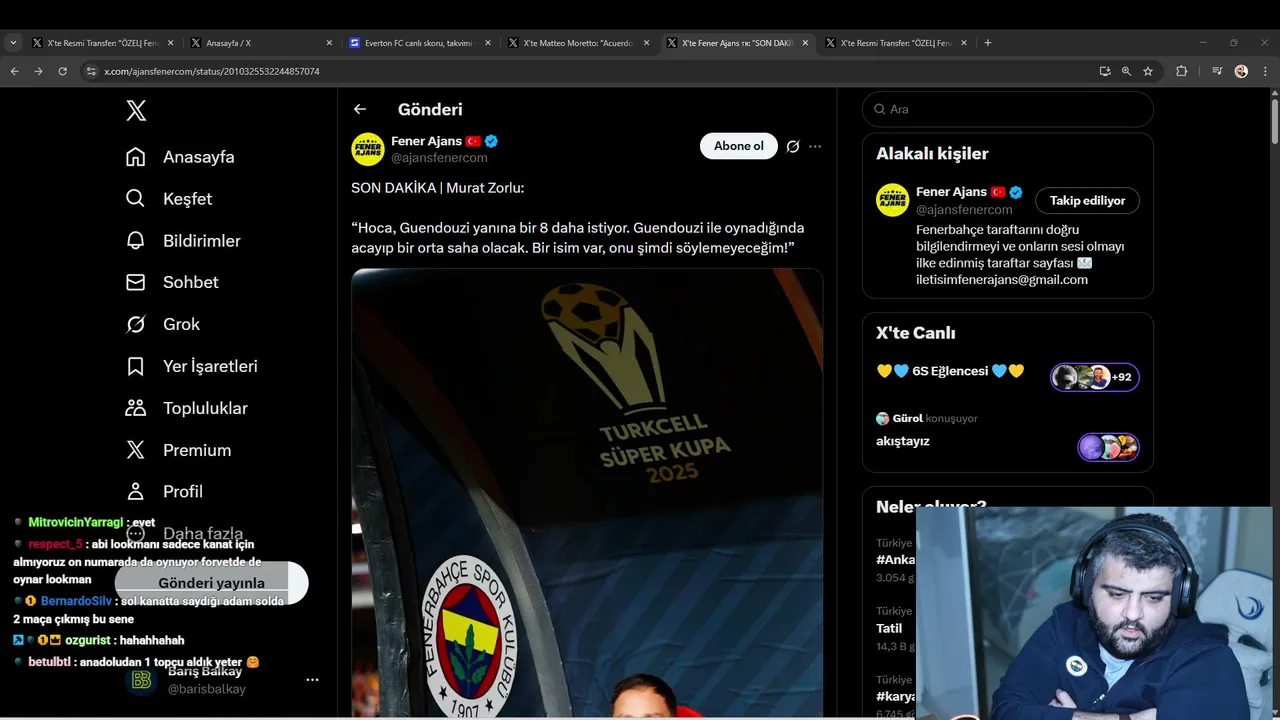Click Fener Ajans avatar in Alakalı kişiler
This screenshot has width=1280, height=720.
pyautogui.click(x=893, y=200)
